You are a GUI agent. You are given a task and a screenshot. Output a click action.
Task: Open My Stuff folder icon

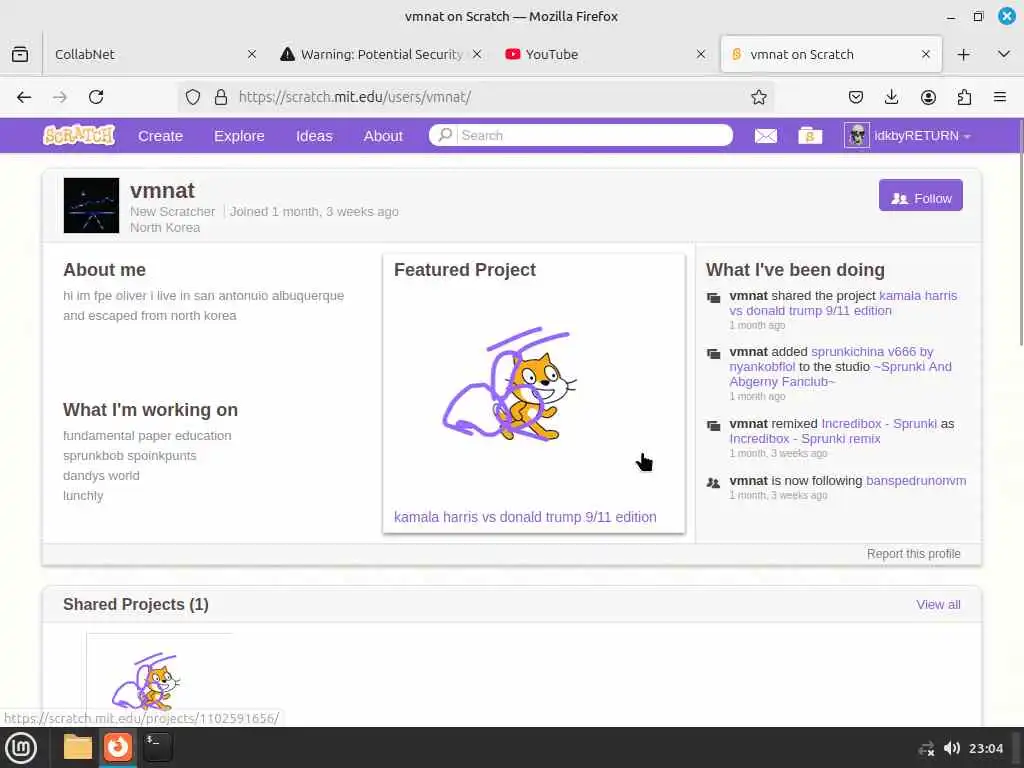click(x=810, y=136)
